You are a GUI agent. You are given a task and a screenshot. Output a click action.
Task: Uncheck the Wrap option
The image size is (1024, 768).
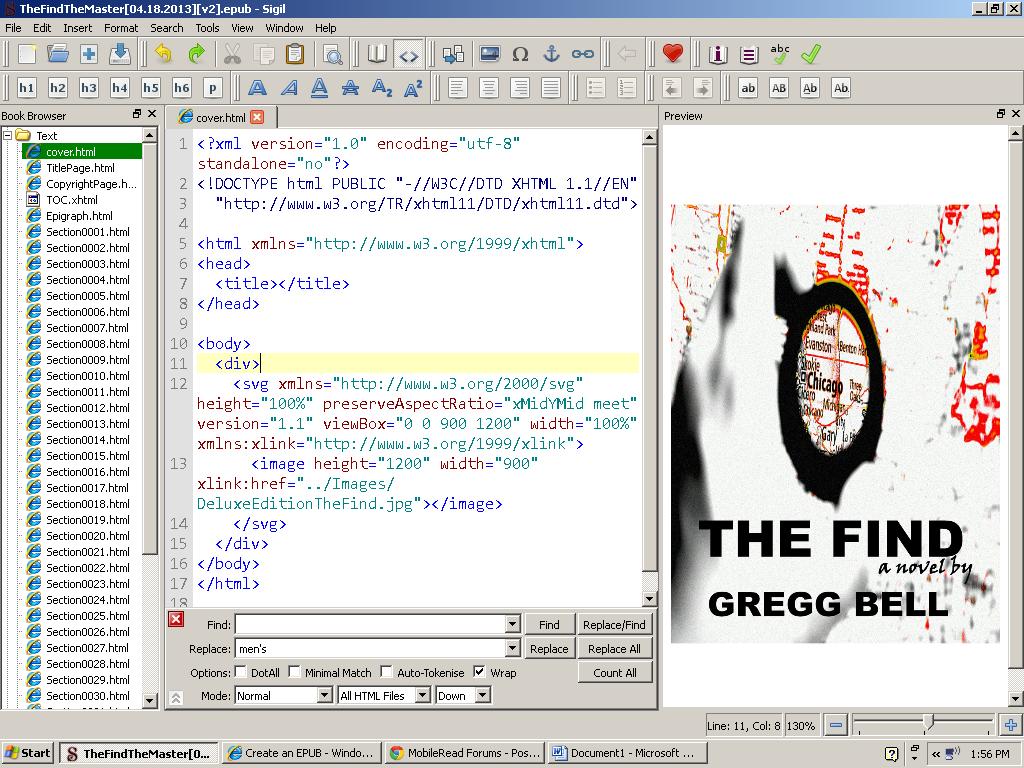479,672
